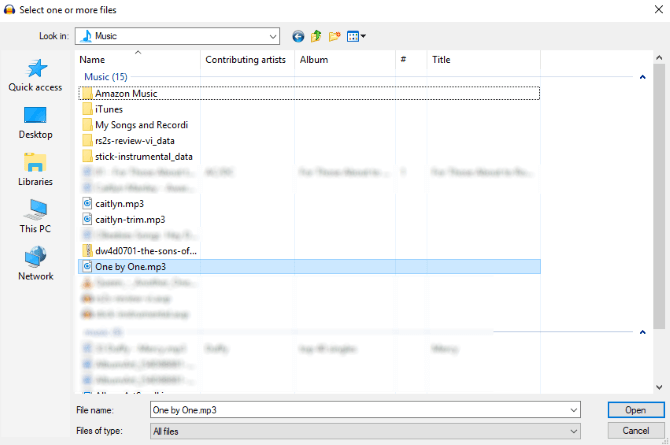Image resolution: width=670 pixels, height=445 pixels.
Task: Sort by the Title column header
Action: (484, 60)
